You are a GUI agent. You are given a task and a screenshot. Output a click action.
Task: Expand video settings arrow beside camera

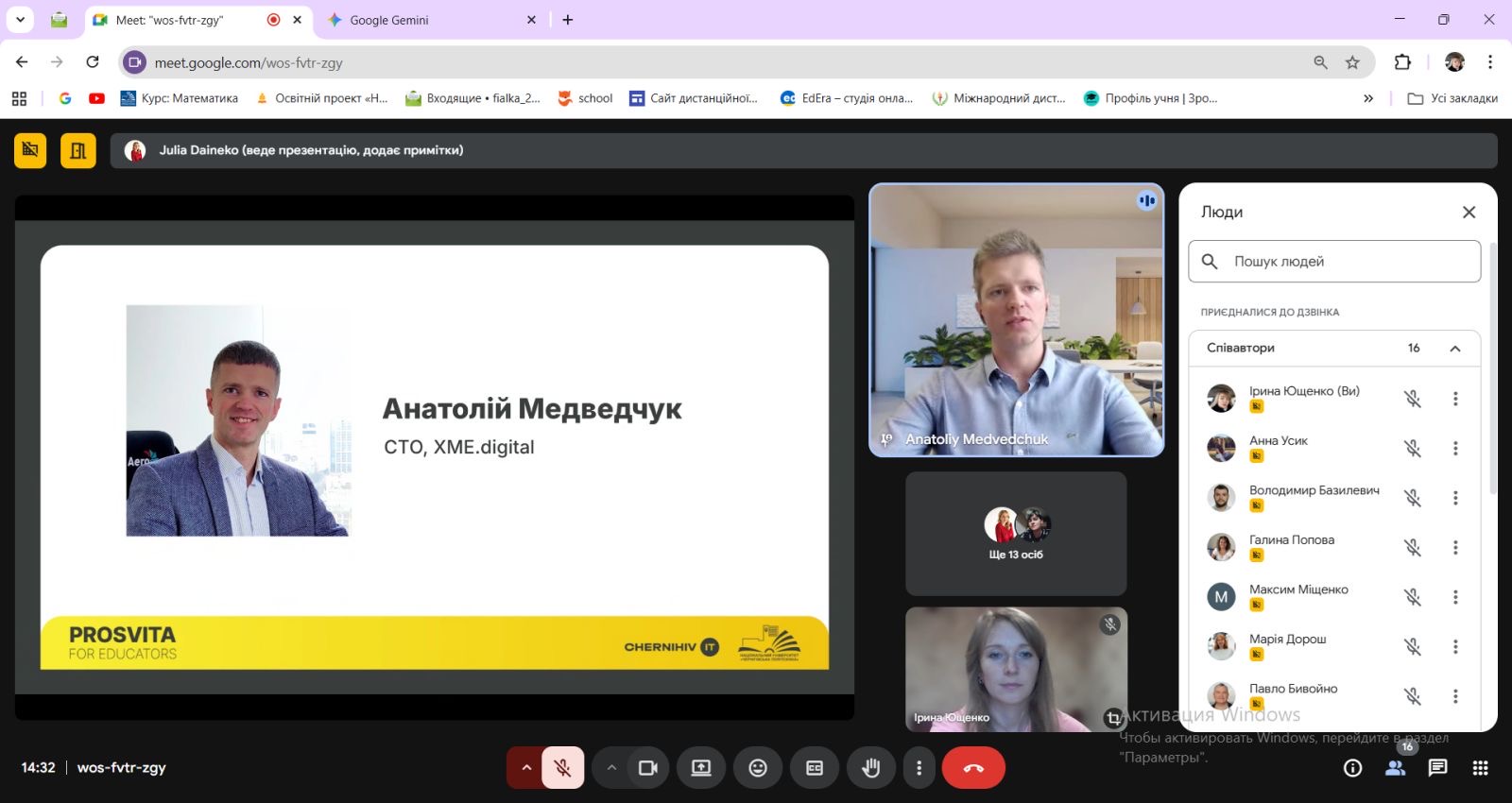(611, 768)
